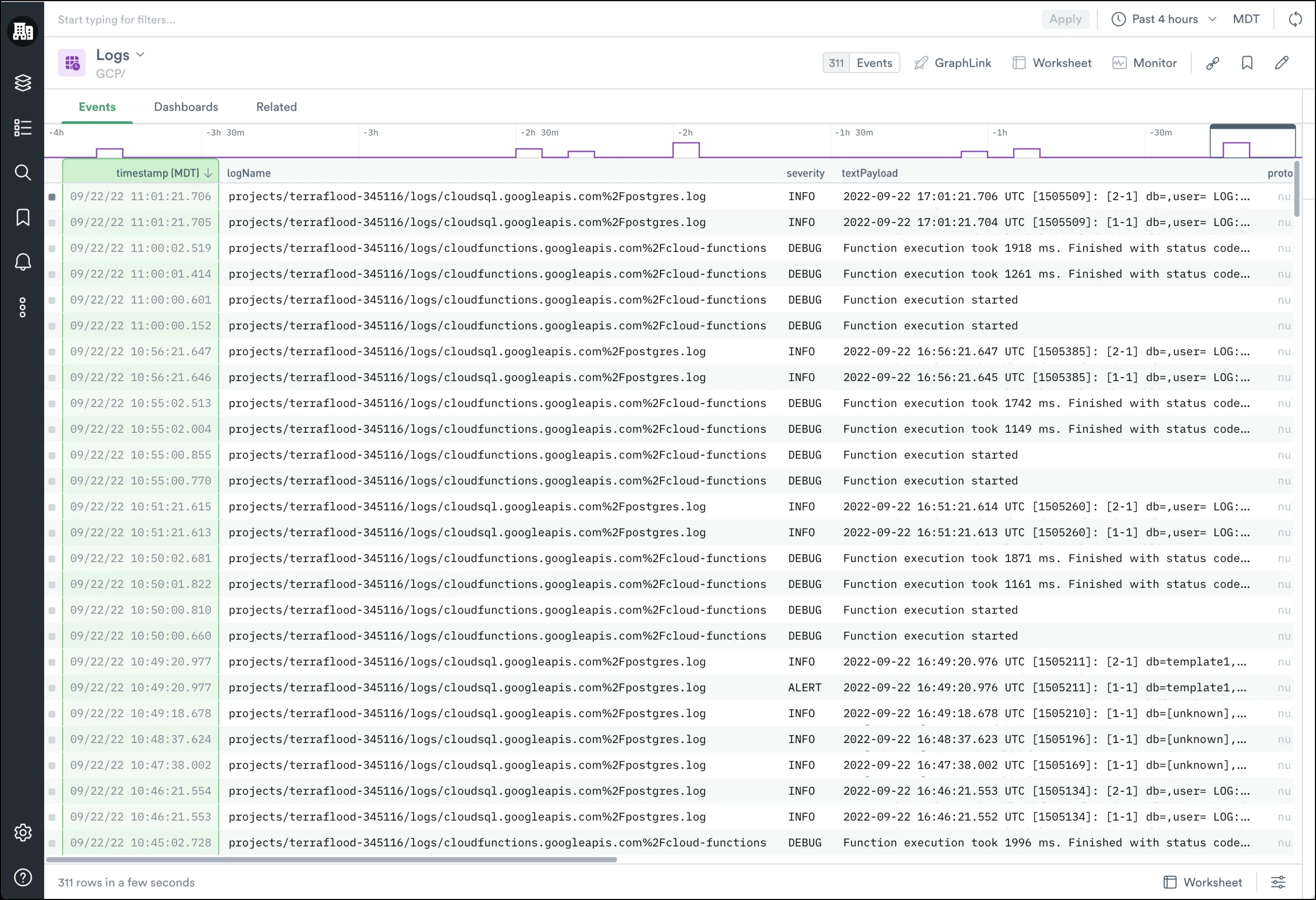Switch to the Related tab
The width and height of the screenshot is (1316, 900).
click(276, 107)
